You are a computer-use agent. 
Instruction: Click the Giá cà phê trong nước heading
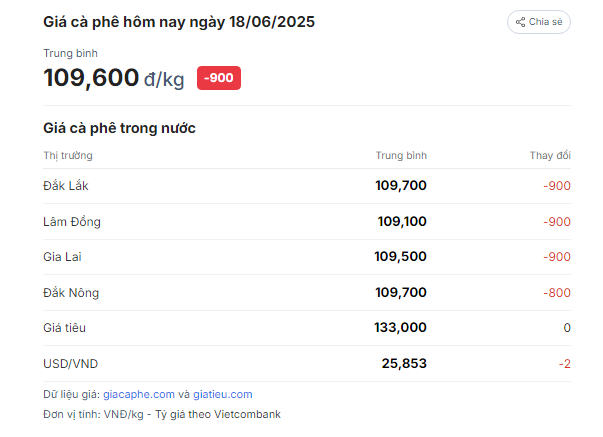point(119,128)
